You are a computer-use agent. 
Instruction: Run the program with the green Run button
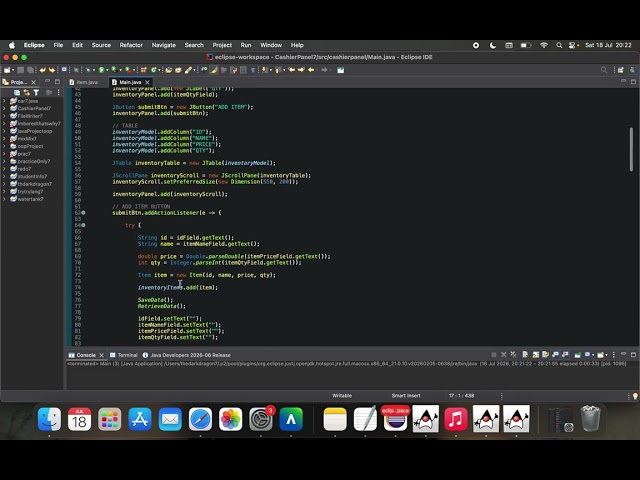101,70
